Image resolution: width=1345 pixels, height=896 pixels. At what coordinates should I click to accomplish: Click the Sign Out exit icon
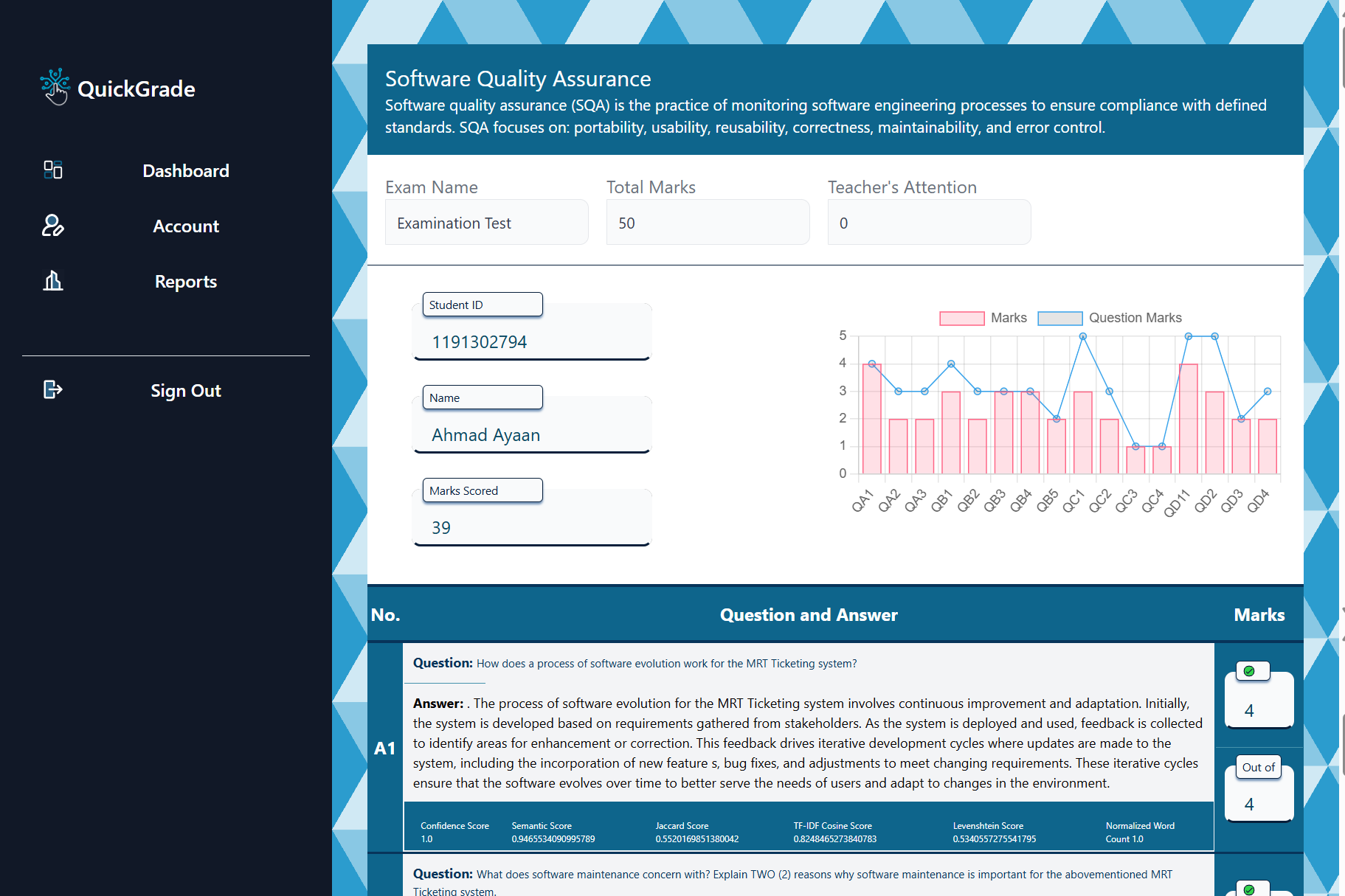click(53, 389)
